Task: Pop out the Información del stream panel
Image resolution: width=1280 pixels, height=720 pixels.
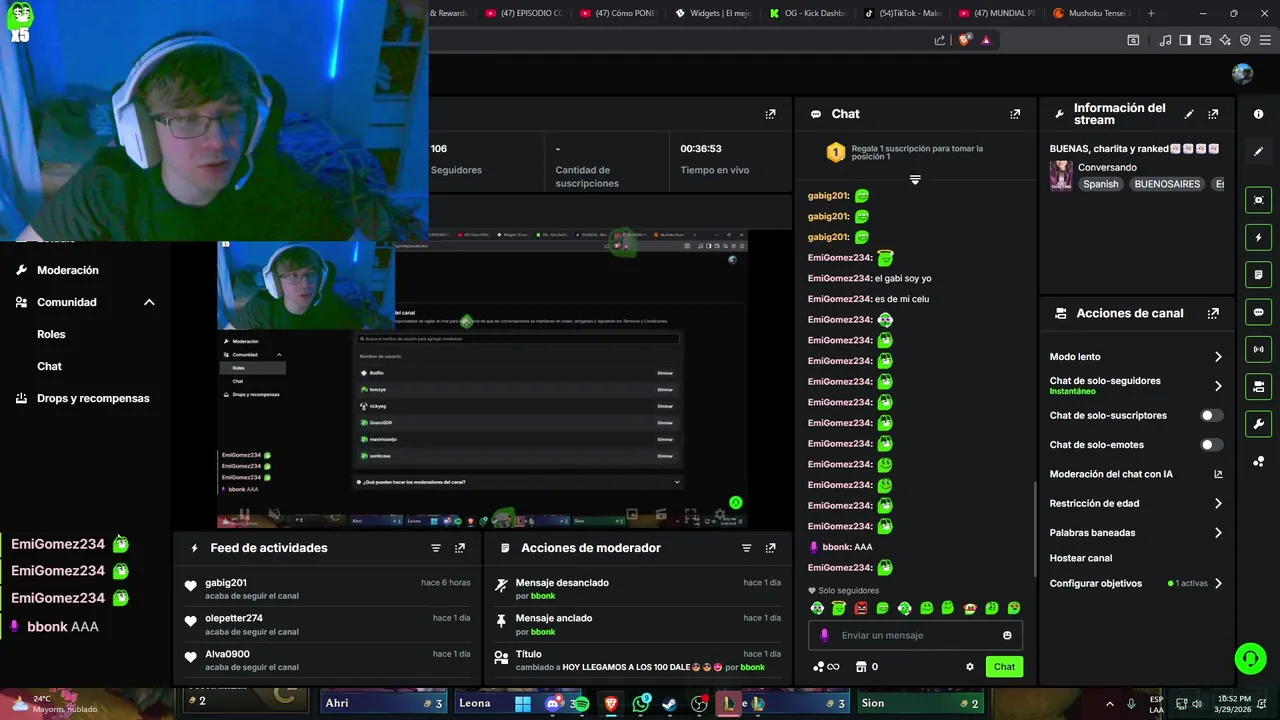Action: coord(1213,114)
